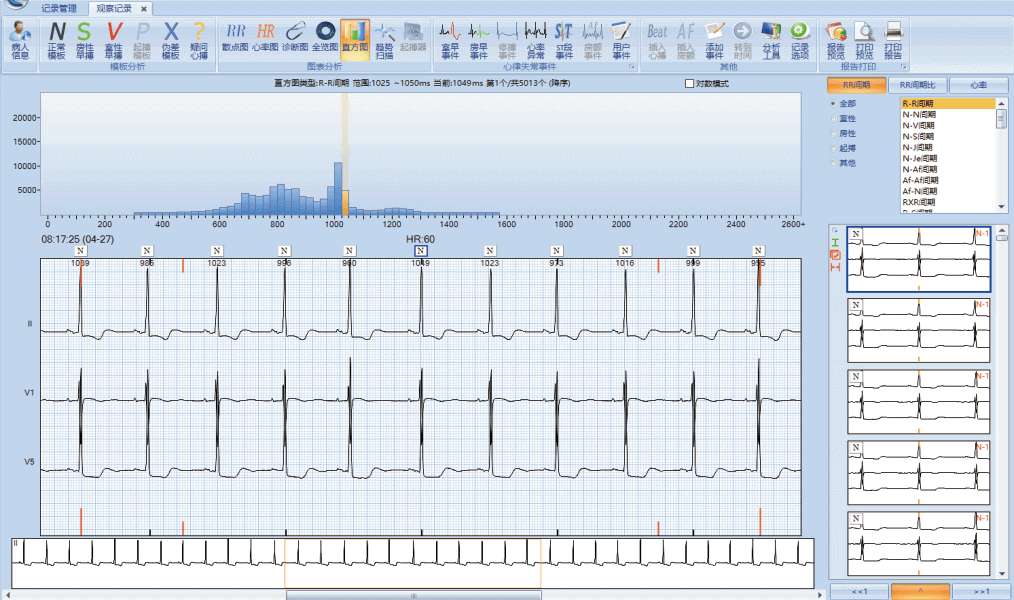This screenshot has width=1014, height=600.
Task: Select the N 正常模板 template icon
Action: 56,40
